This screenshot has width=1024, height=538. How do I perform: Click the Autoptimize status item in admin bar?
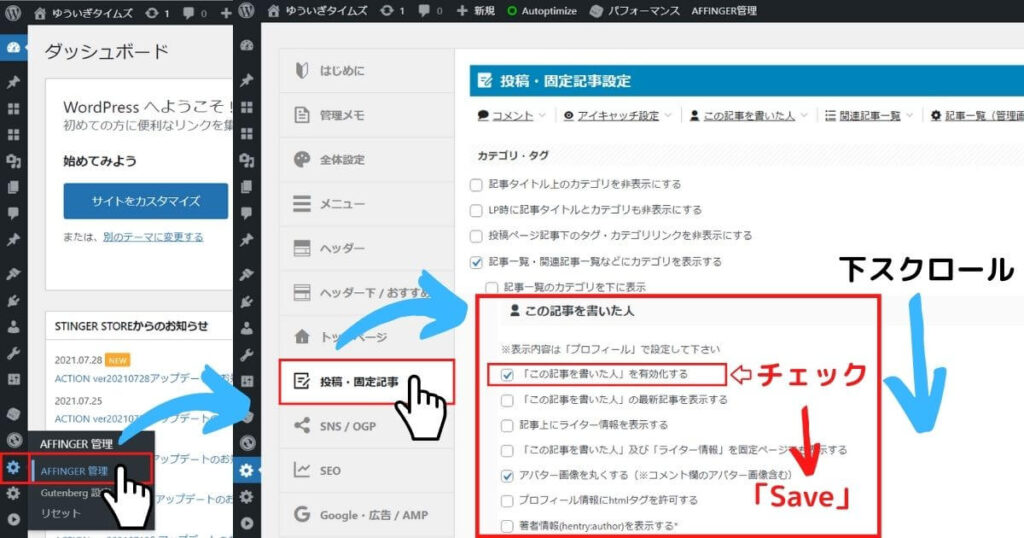point(542,11)
